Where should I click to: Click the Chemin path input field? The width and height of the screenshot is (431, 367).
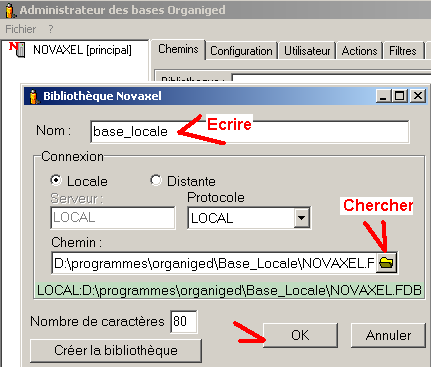pos(214,263)
